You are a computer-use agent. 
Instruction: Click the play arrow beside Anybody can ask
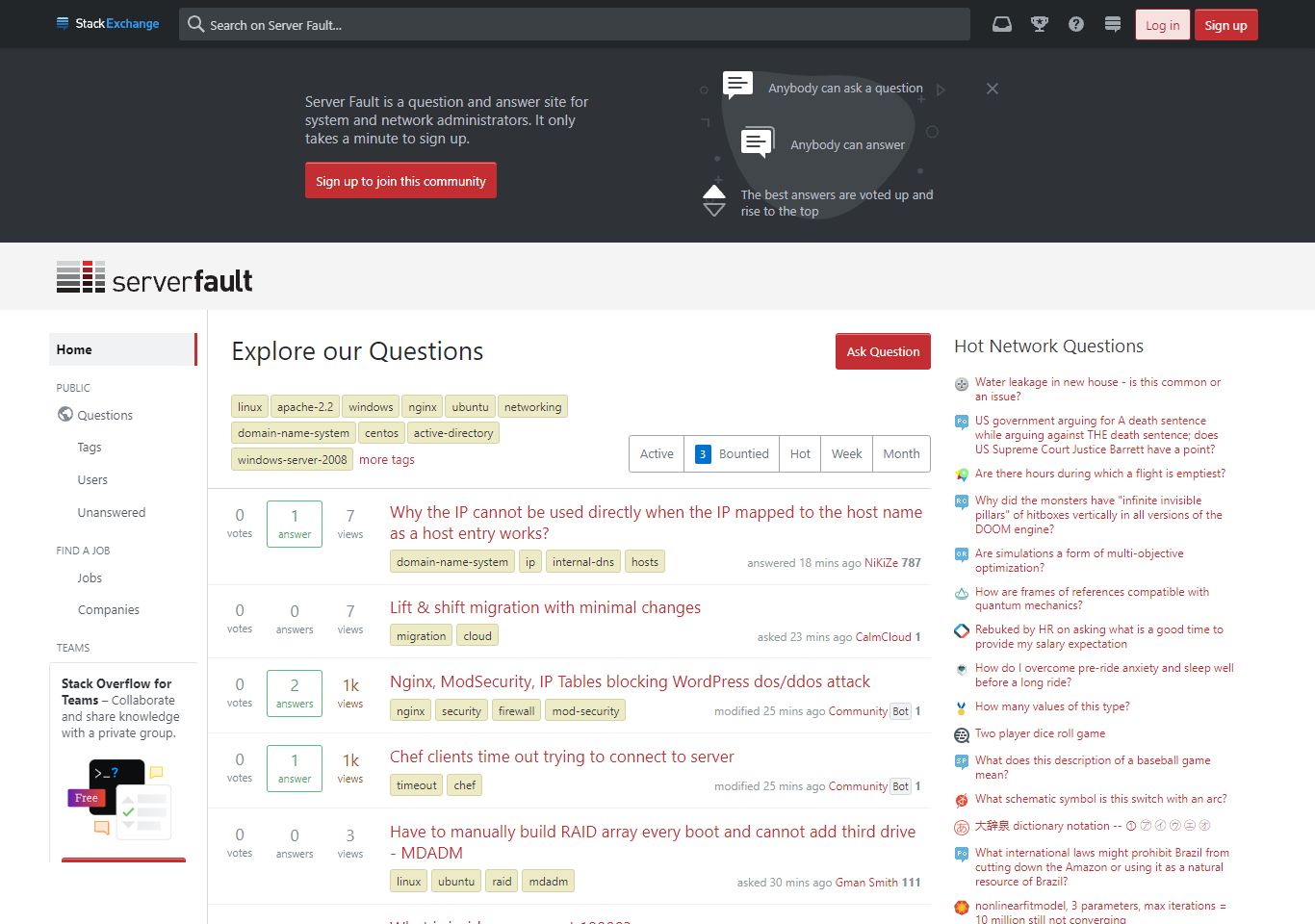[x=941, y=90]
